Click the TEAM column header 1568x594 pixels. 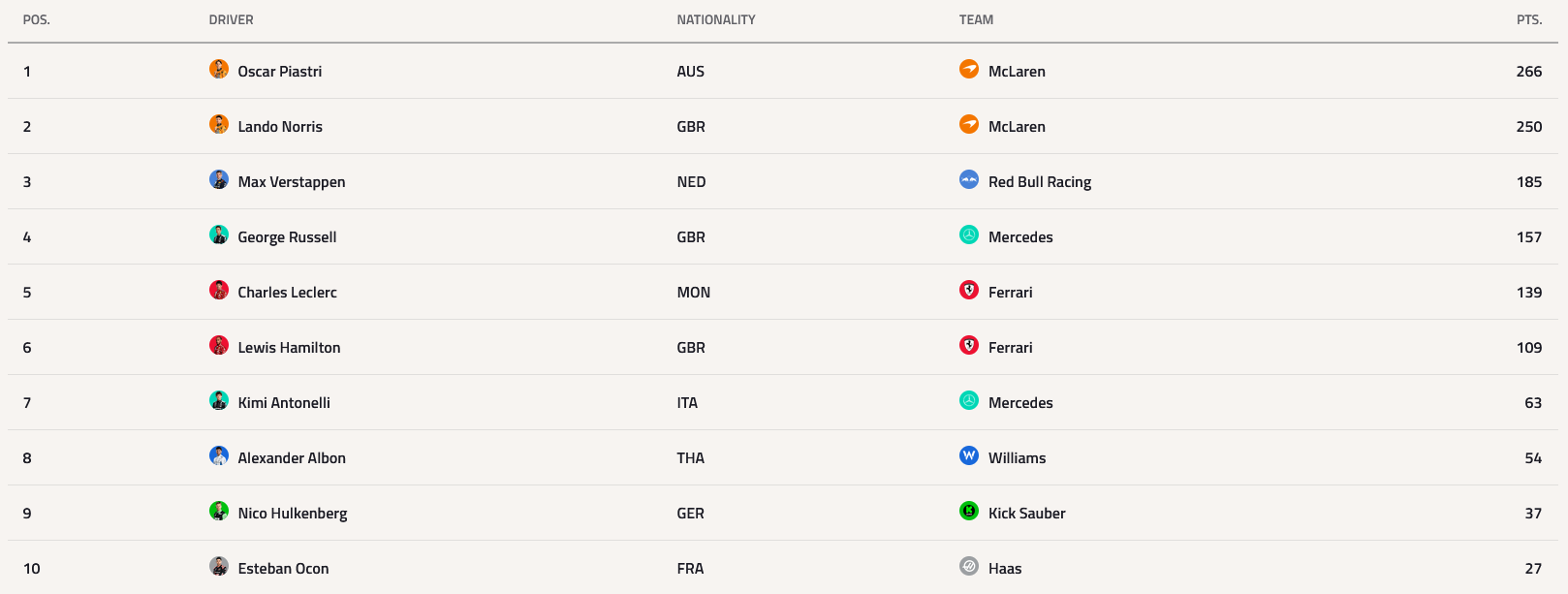coord(976,19)
